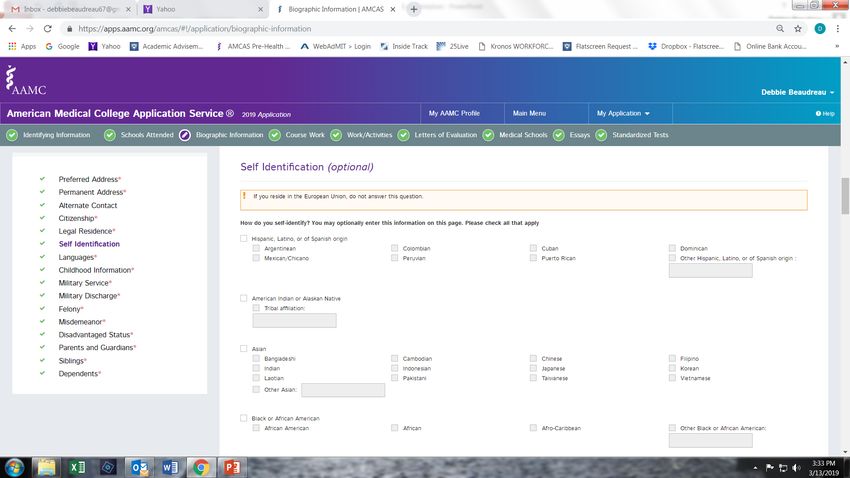Check the Colombian checkbox
The image size is (850, 478).
click(x=395, y=248)
